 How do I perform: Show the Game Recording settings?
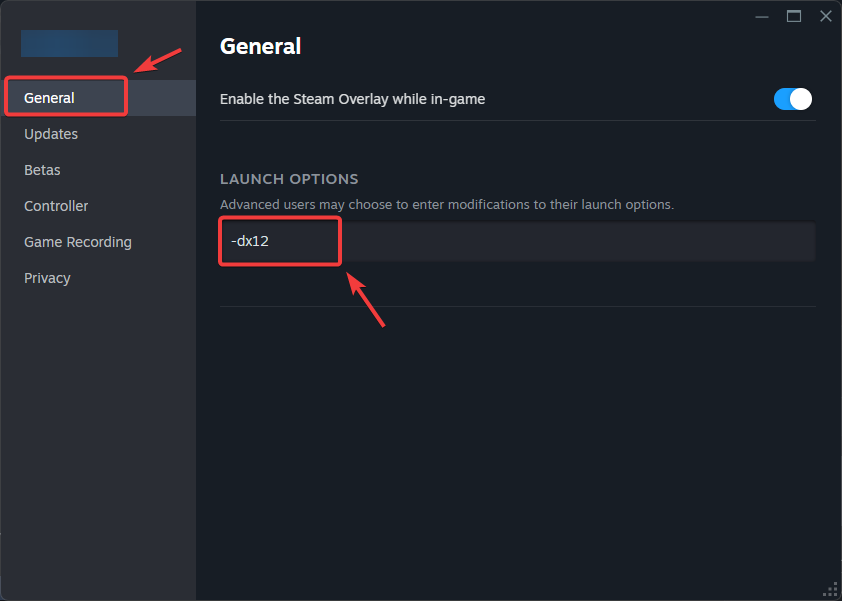78,242
